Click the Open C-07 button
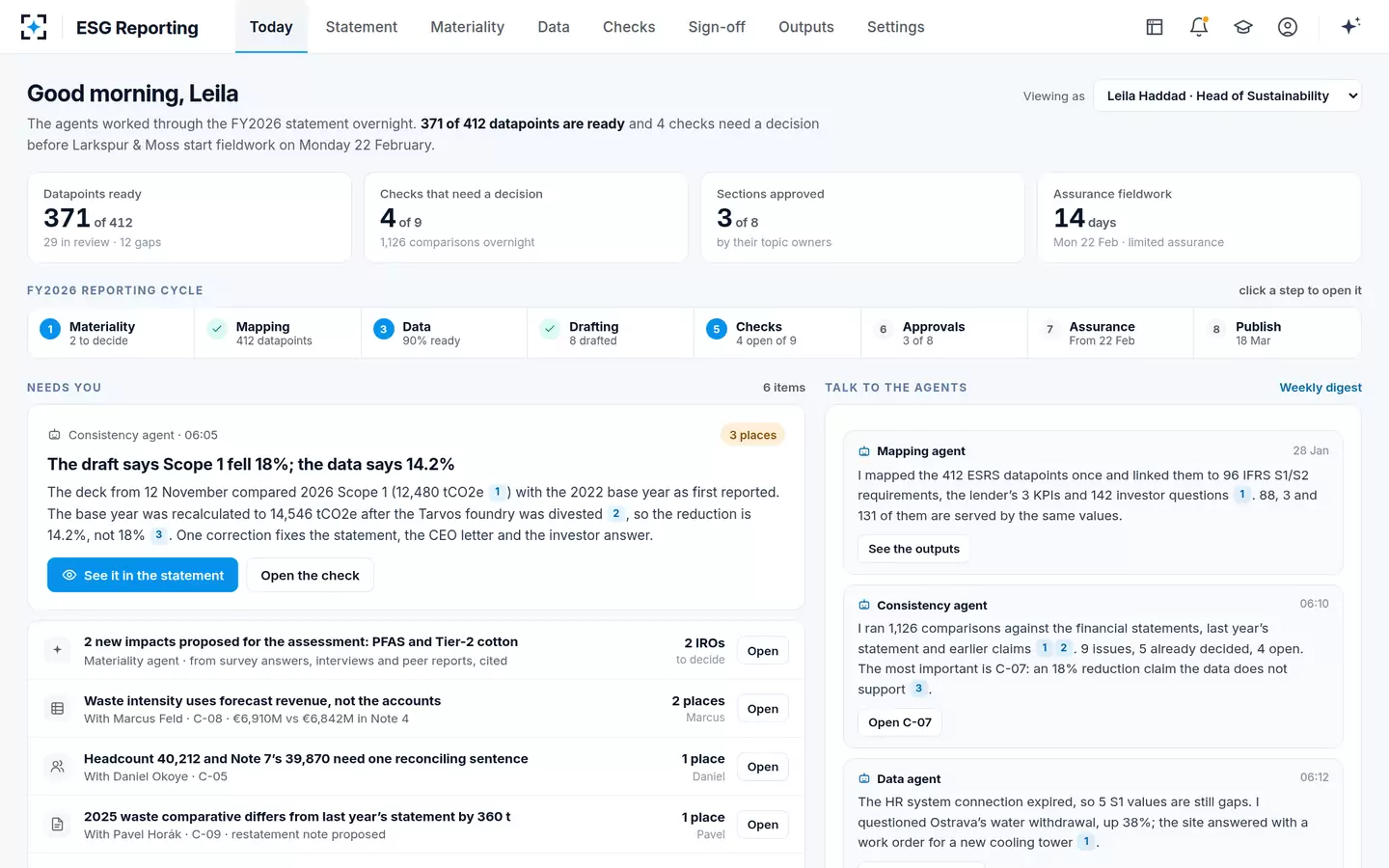 pos(900,722)
